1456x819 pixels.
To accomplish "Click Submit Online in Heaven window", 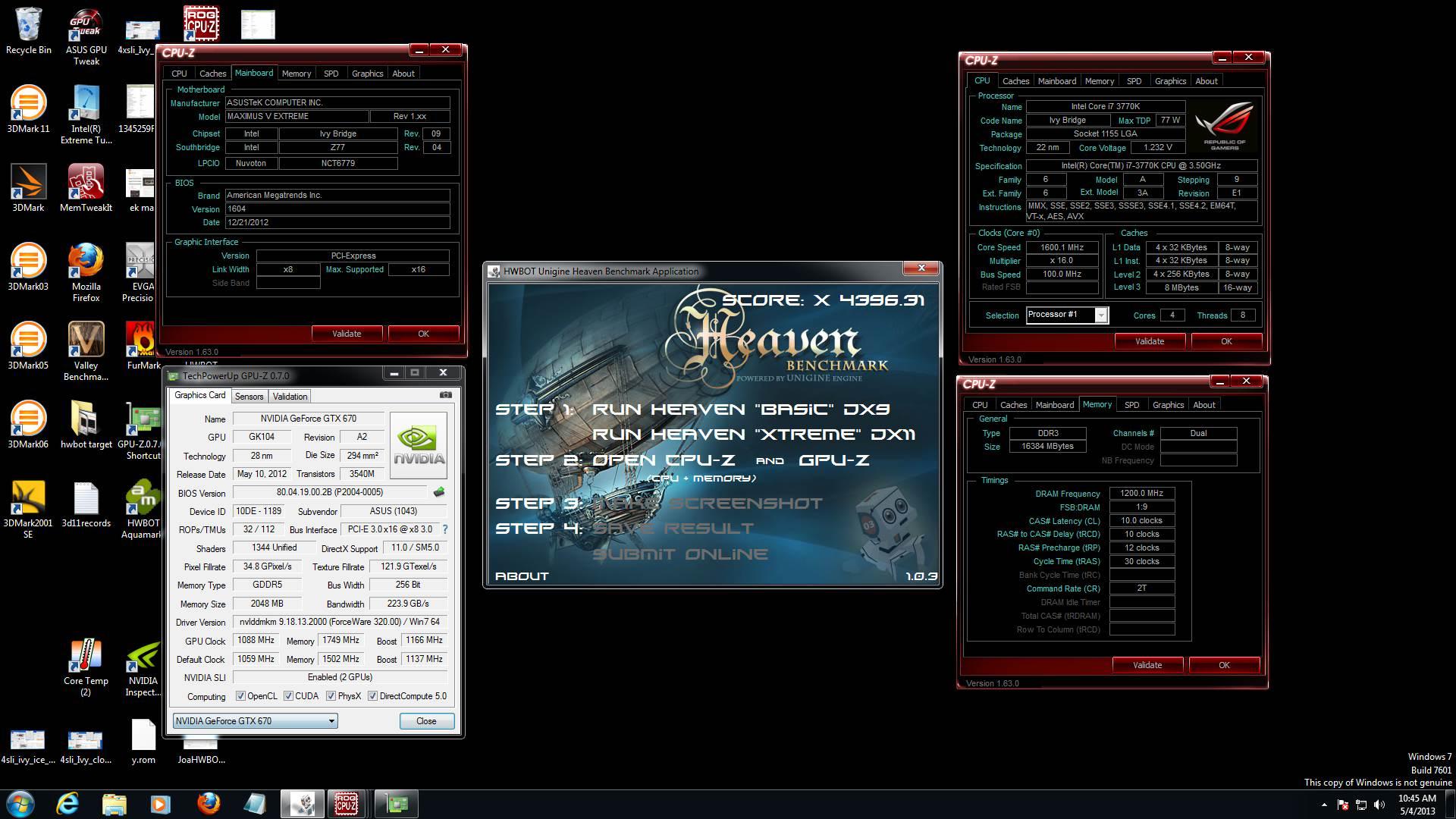I will tap(680, 554).
